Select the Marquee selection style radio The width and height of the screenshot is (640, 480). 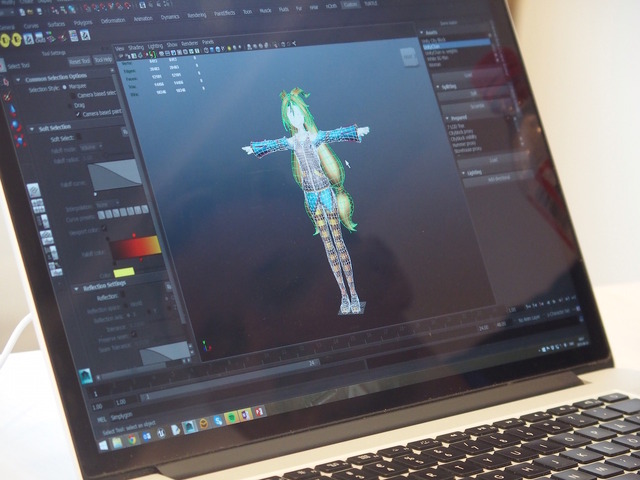(64, 87)
